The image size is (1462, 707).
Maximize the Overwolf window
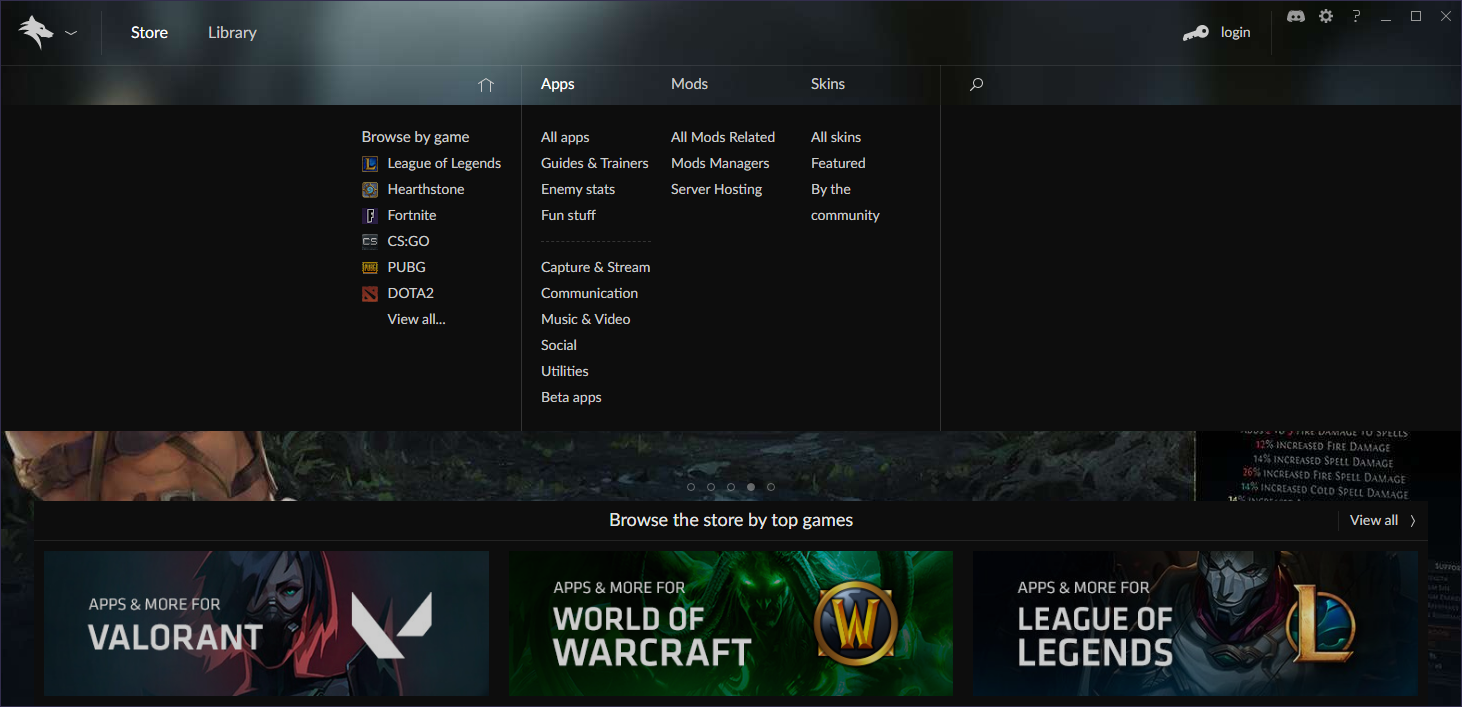pos(1416,16)
